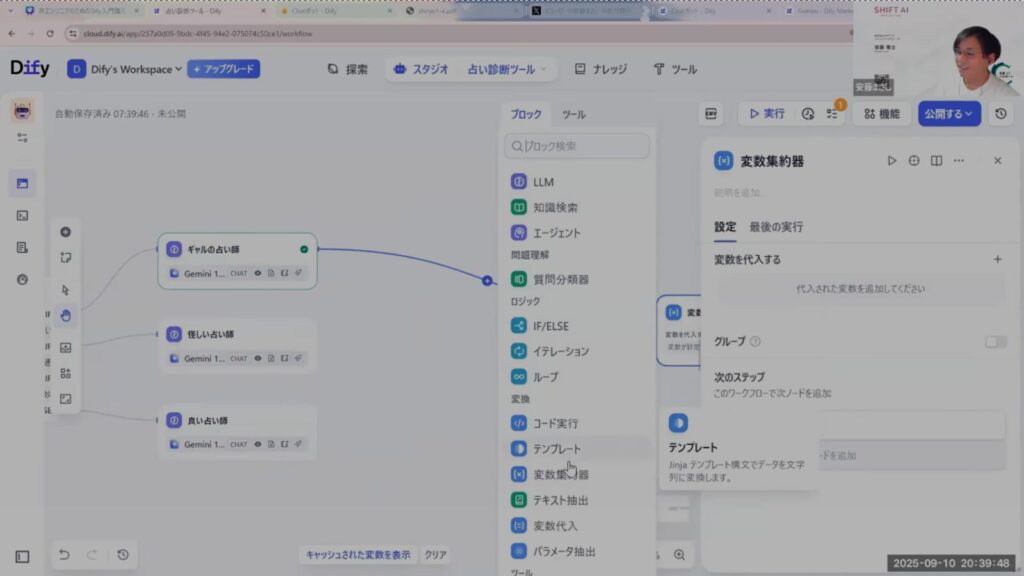Viewport: 1024px width, 576px height.
Task: Open the 公開する dropdown
Action: point(949,114)
